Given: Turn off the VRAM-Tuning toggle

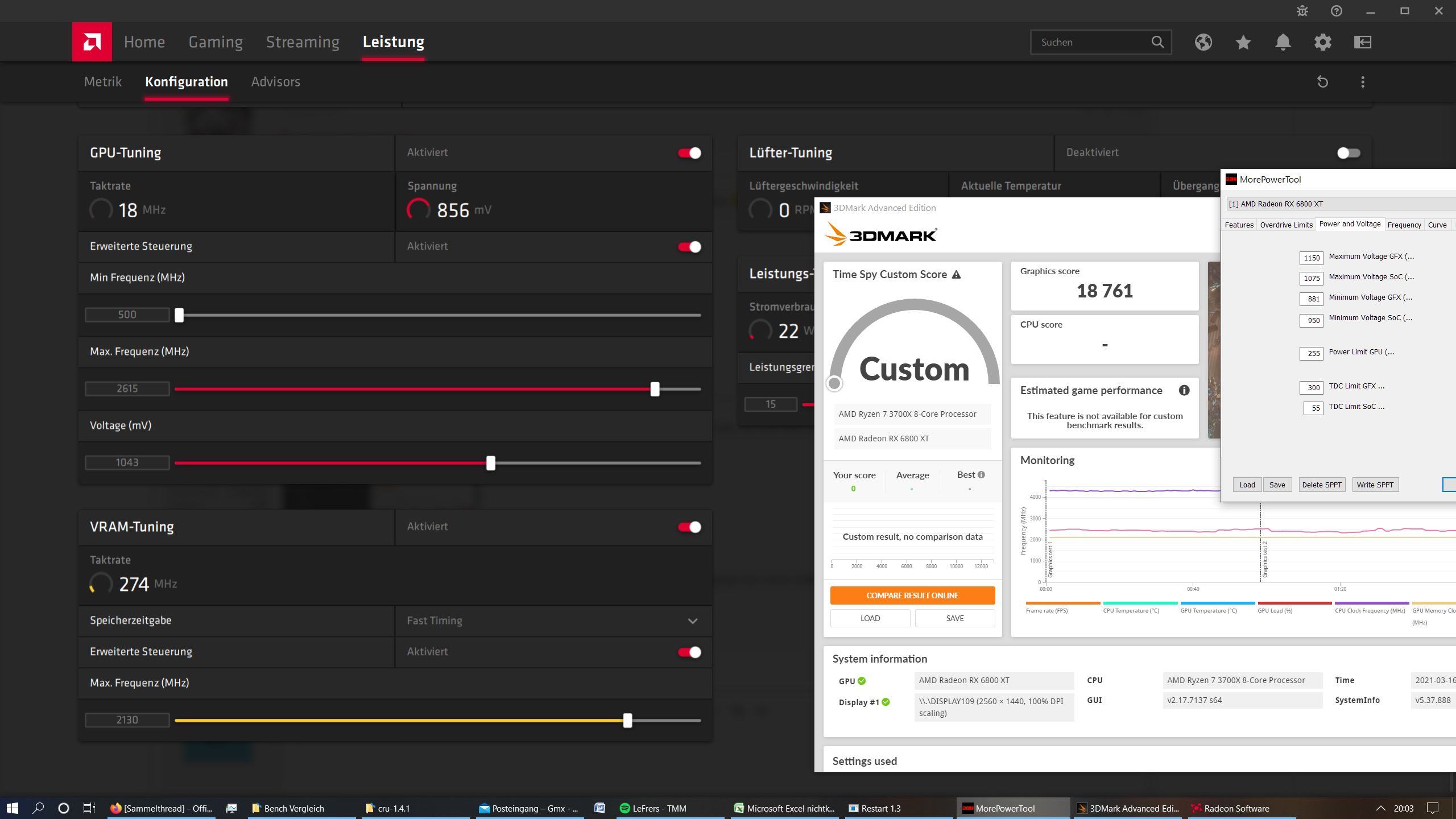Looking at the screenshot, I should point(689,527).
